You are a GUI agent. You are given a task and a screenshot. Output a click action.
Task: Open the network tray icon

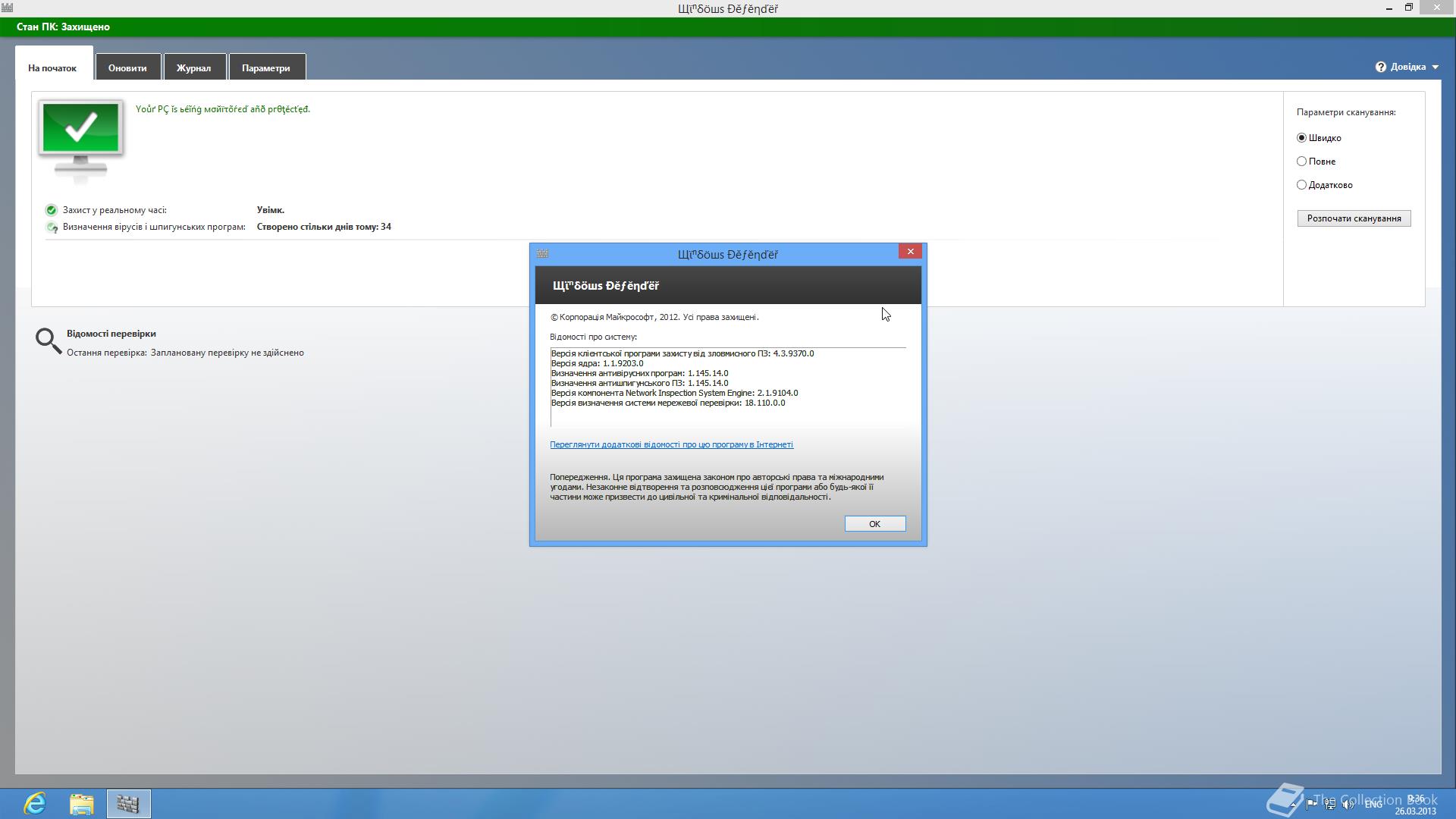point(1330,804)
